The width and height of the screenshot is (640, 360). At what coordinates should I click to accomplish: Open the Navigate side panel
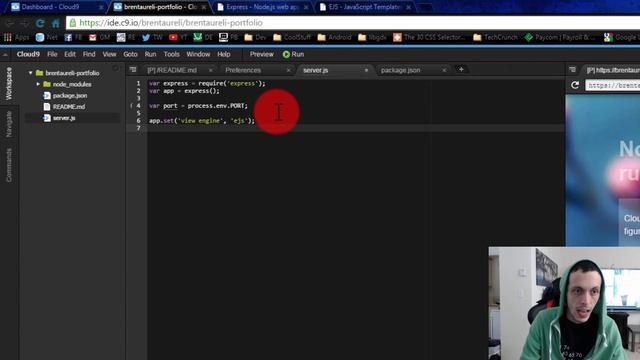click(9, 124)
